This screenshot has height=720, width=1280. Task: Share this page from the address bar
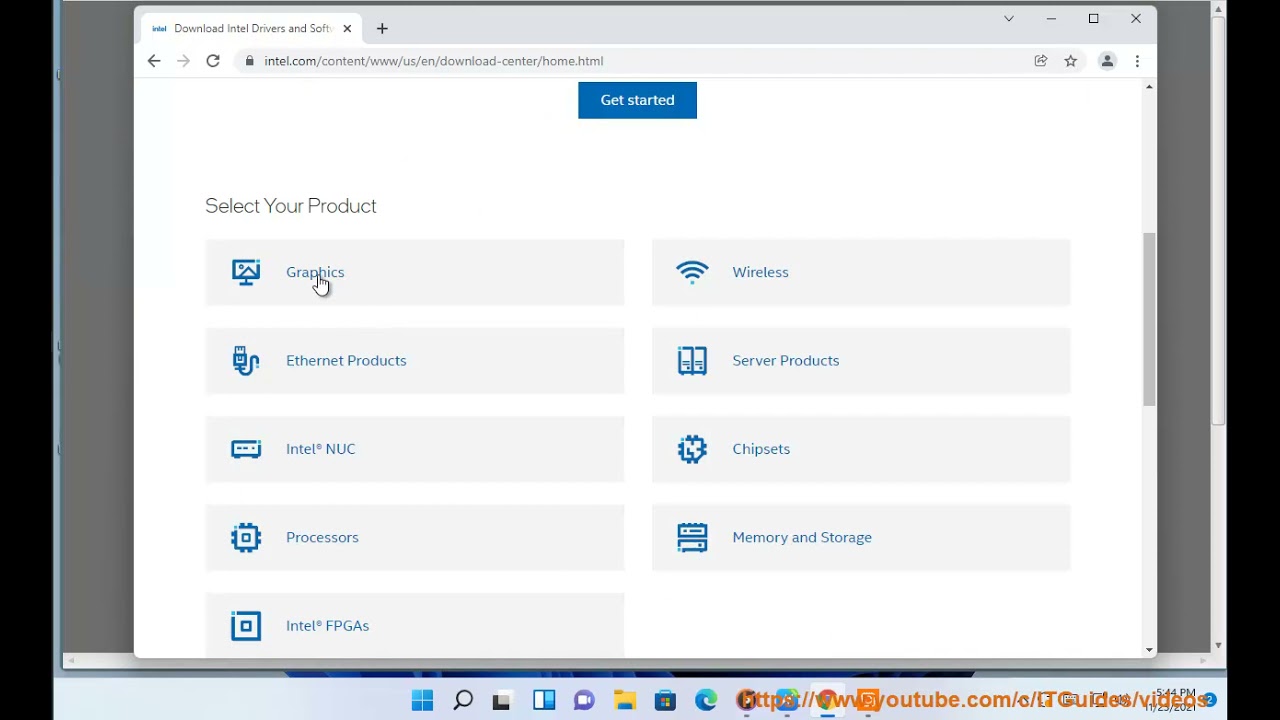[1041, 61]
